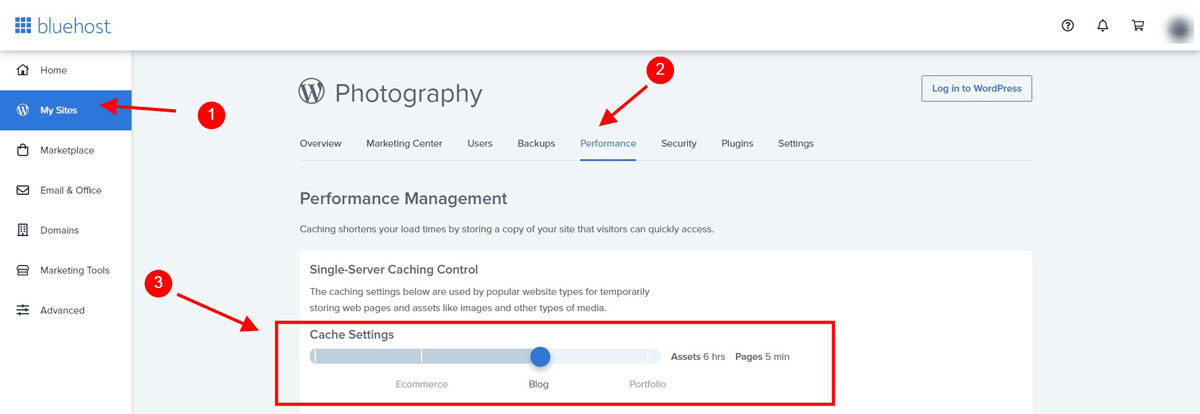
Task: Select the Performance tab
Action: 608,143
